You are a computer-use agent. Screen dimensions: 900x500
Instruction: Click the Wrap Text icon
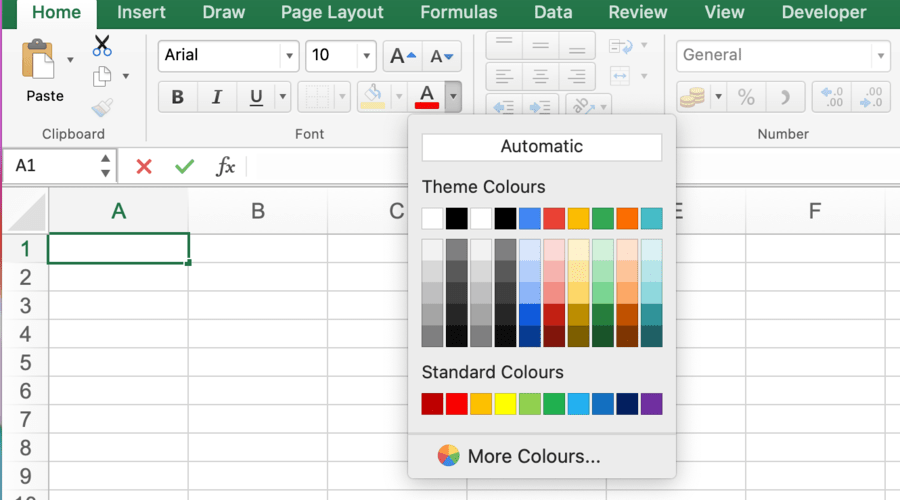tap(620, 46)
